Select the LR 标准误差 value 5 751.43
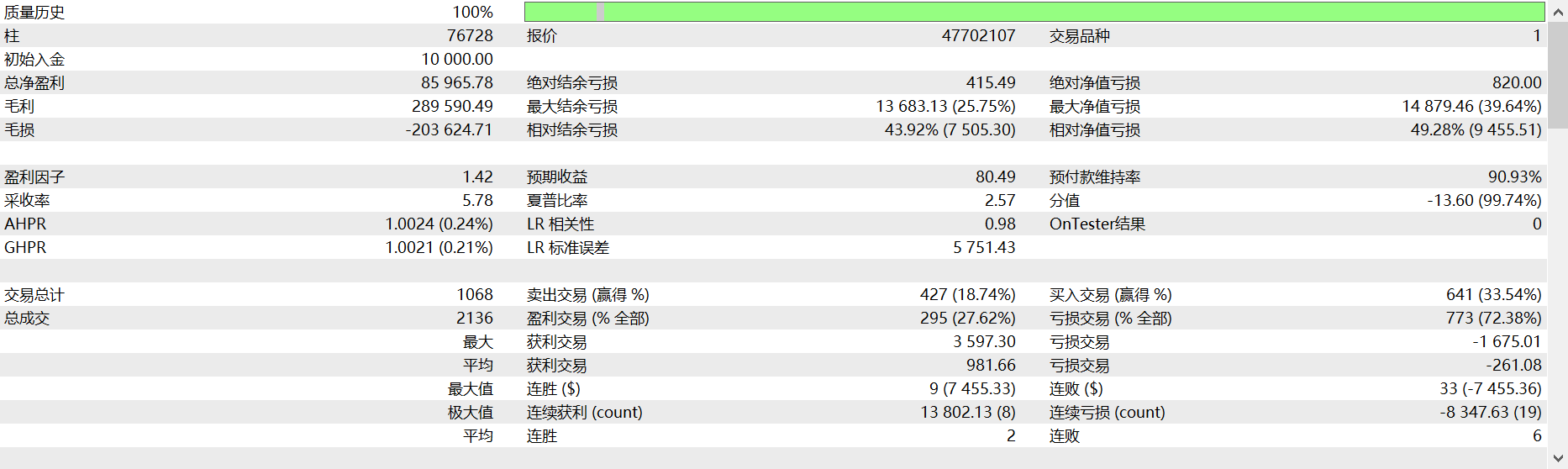The height and width of the screenshot is (469, 1568). point(984,248)
